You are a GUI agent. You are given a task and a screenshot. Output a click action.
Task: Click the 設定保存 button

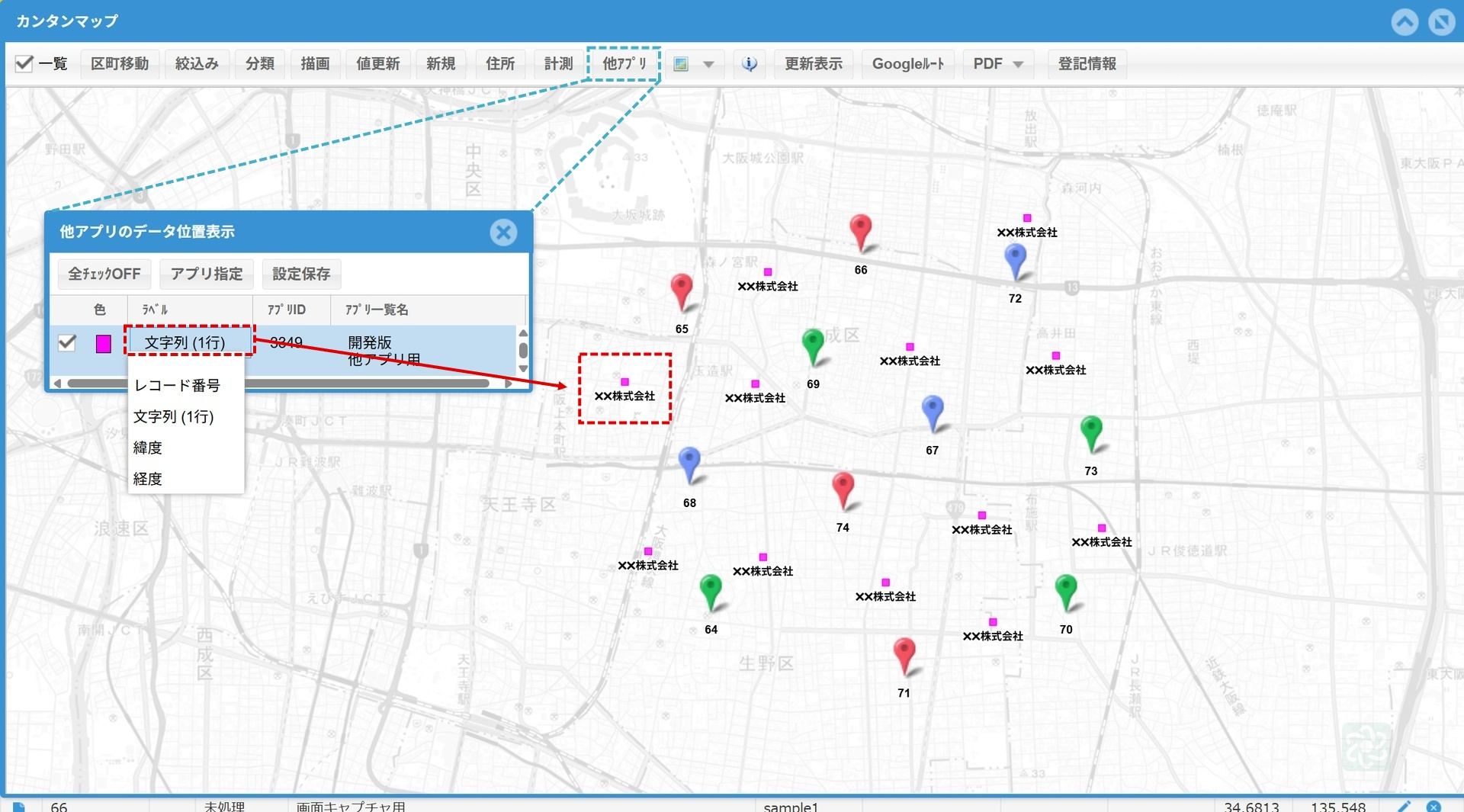(x=301, y=274)
